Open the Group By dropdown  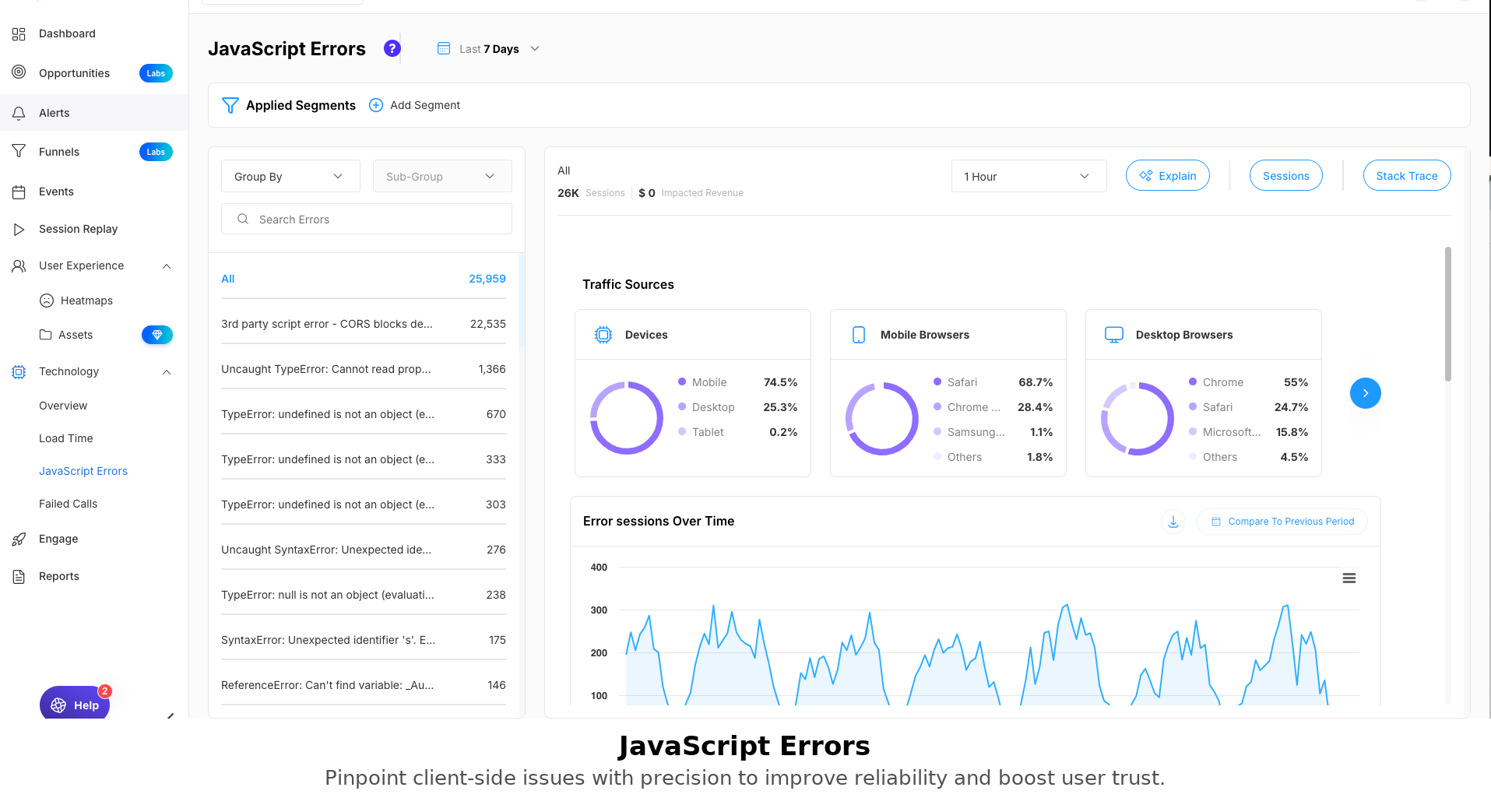coord(290,177)
